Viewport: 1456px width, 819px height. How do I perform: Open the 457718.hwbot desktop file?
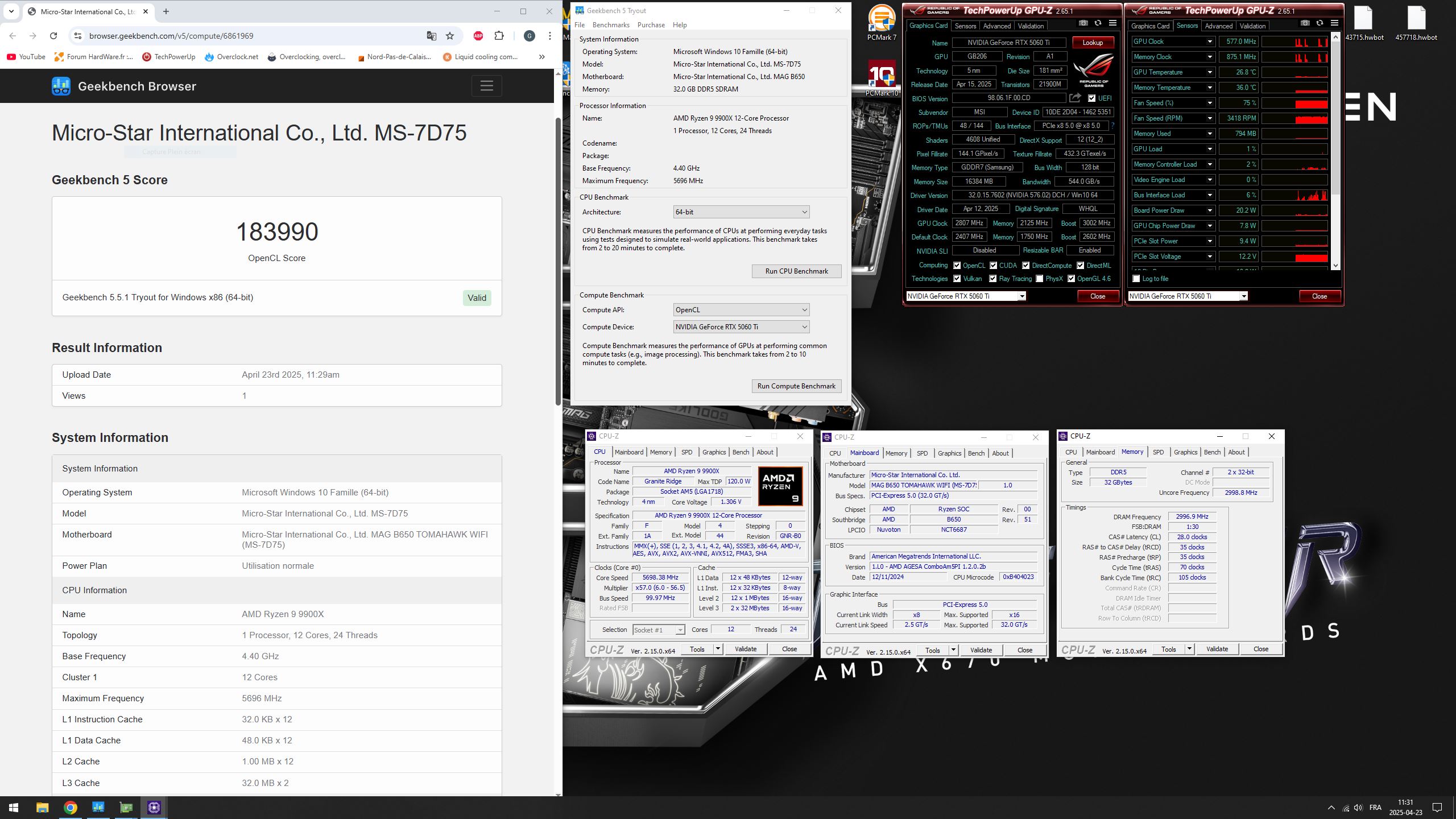coord(1416,23)
